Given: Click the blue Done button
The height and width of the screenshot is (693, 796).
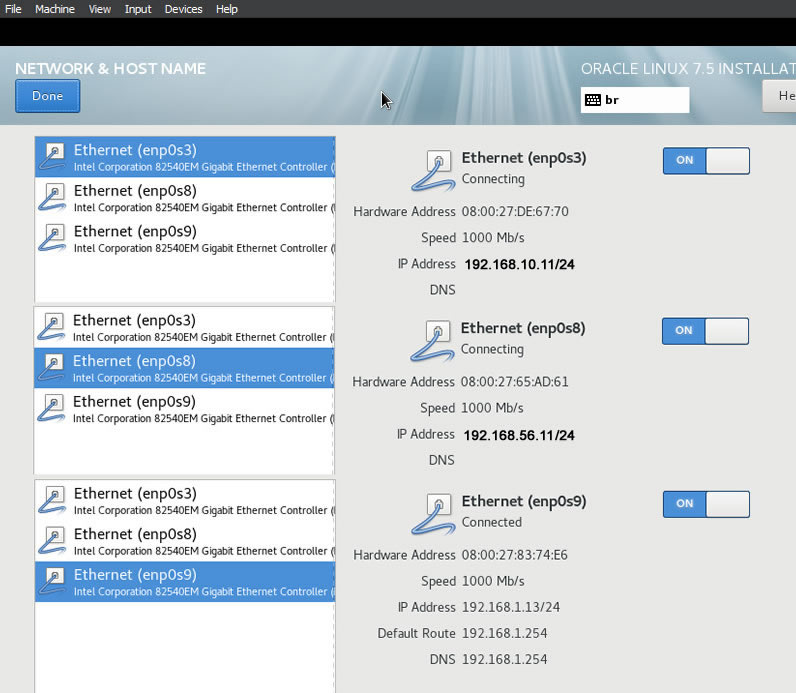Looking at the screenshot, I should coord(48,96).
